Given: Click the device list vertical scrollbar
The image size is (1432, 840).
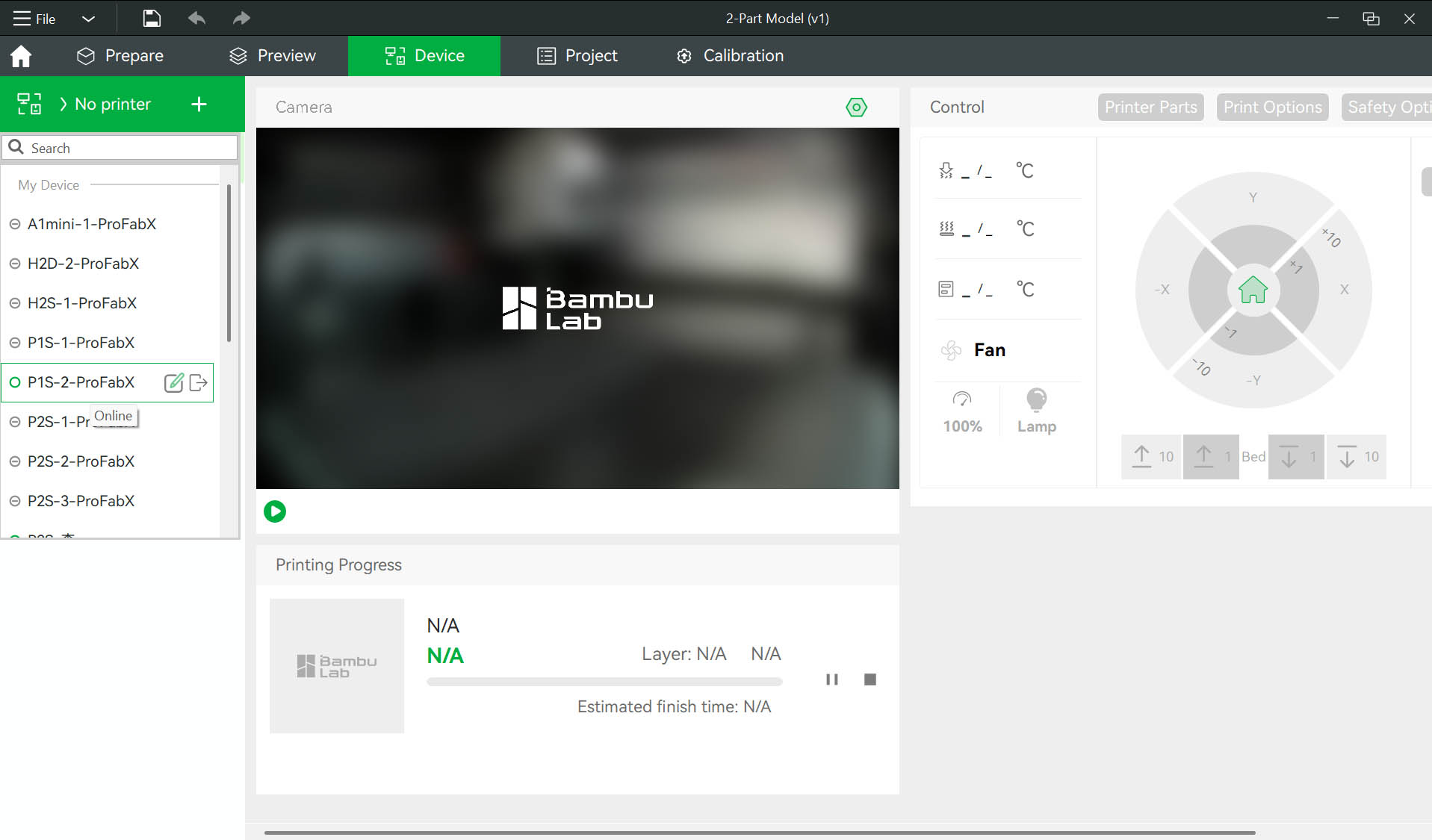Looking at the screenshot, I should (229, 264).
